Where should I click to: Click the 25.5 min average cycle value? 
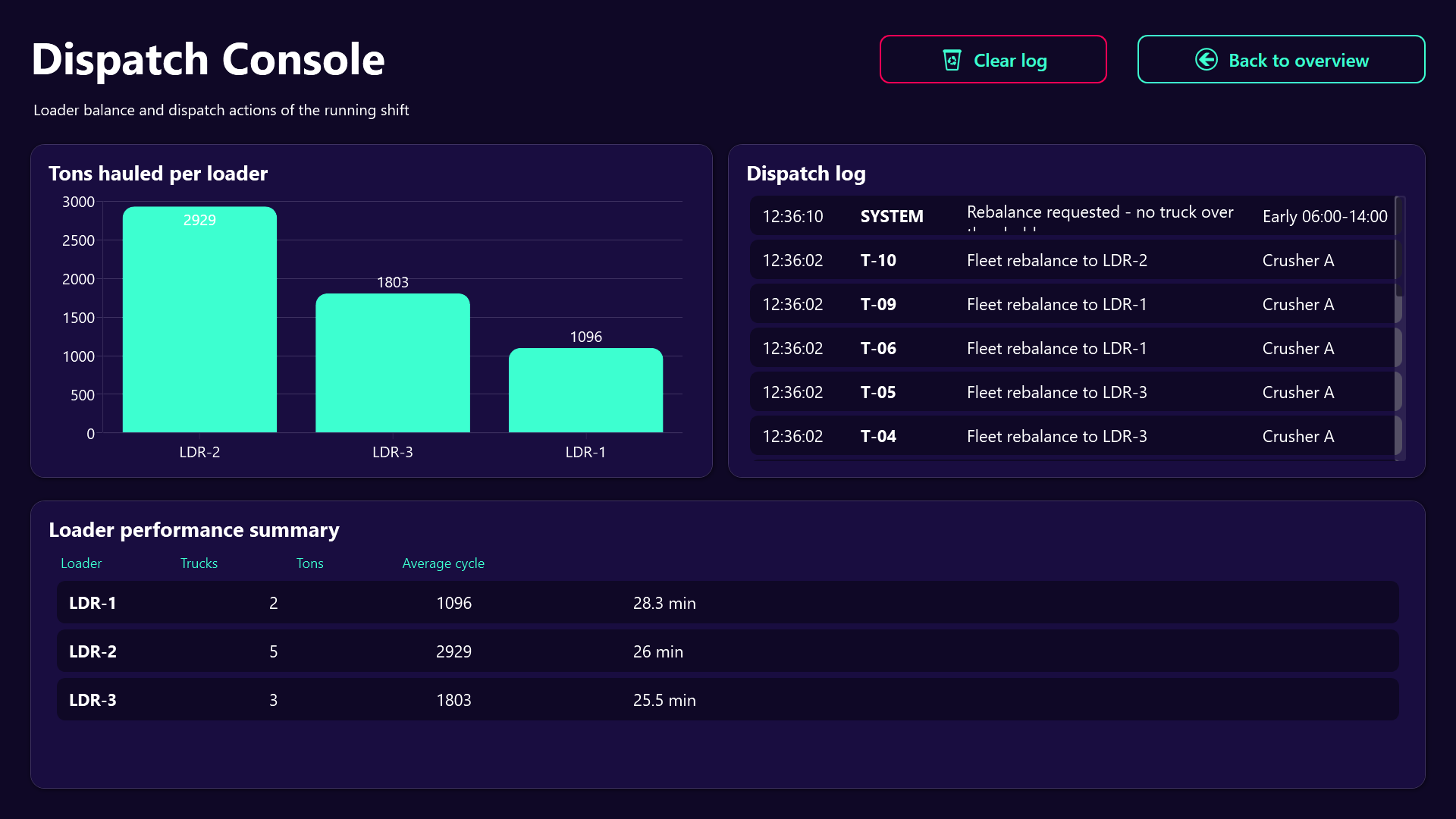click(x=664, y=700)
